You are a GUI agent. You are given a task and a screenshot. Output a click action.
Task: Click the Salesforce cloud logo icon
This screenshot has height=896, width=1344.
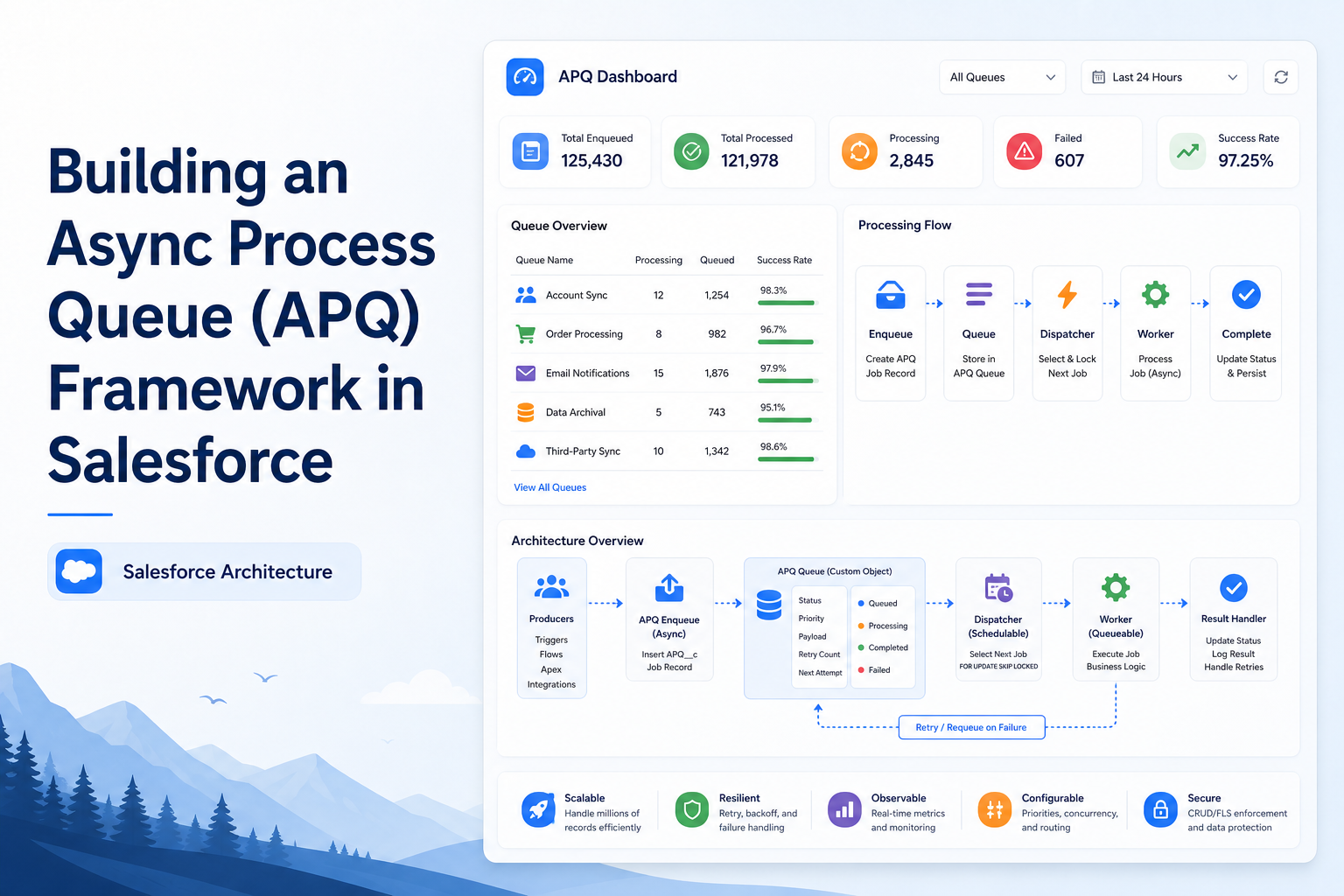pos(79,571)
